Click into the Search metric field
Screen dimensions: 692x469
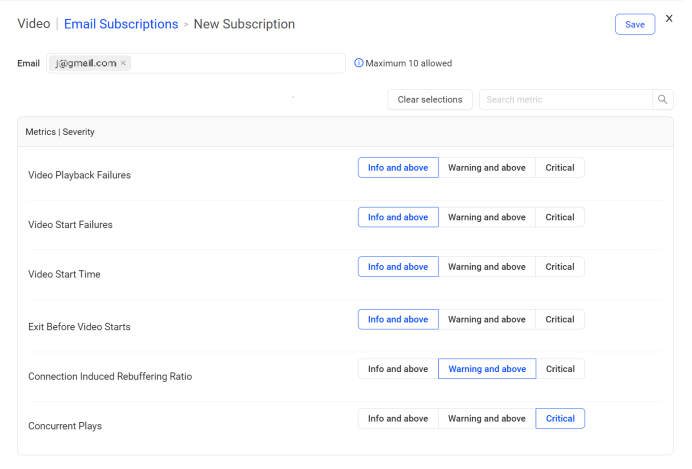[x=565, y=100]
